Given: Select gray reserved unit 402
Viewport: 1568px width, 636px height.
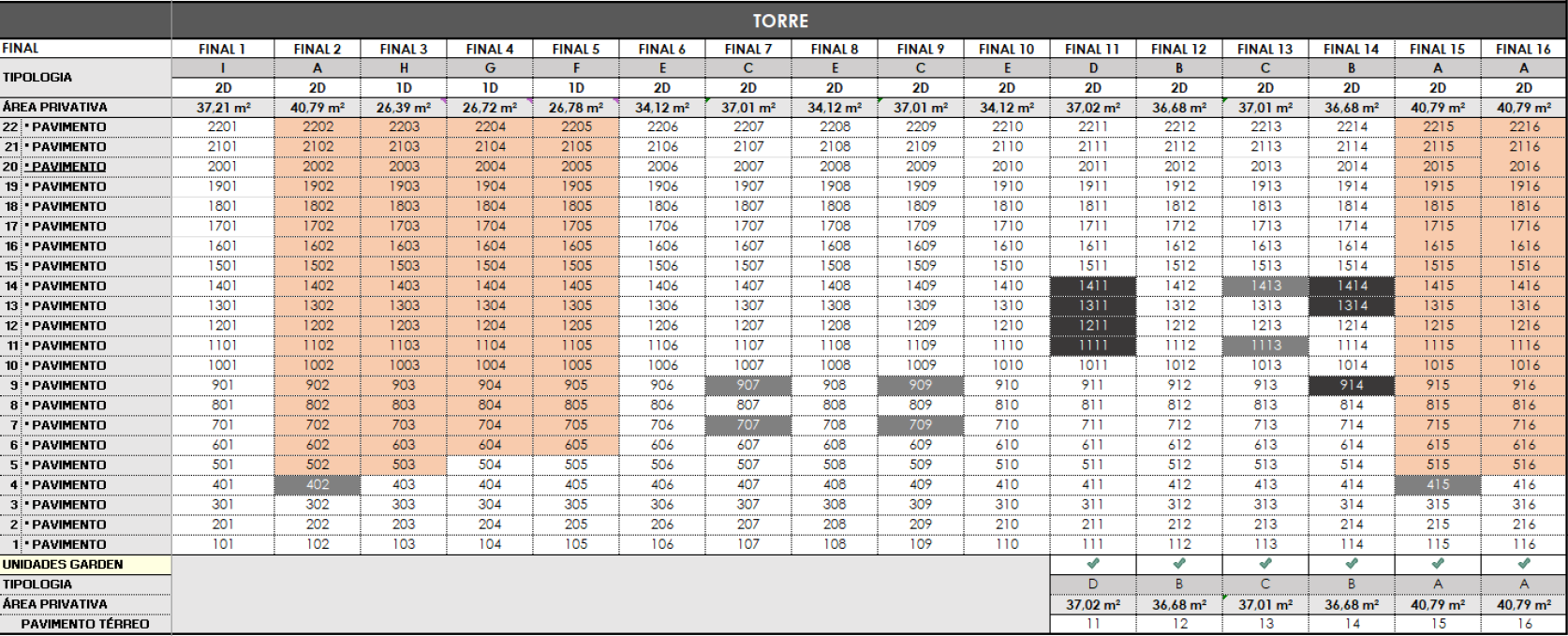Looking at the screenshot, I should (318, 484).
